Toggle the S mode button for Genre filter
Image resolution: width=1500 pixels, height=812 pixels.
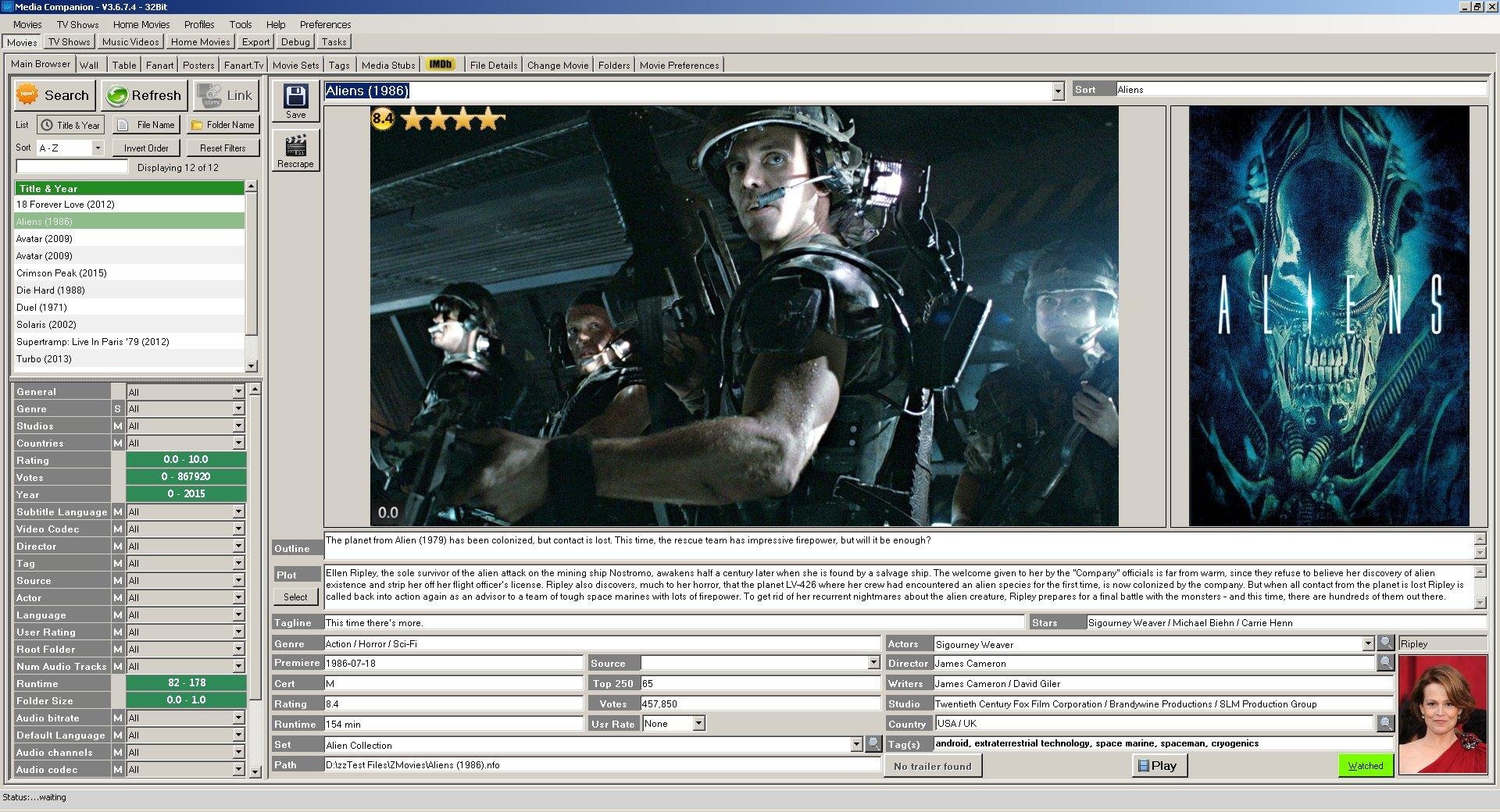tap(118, 409)
